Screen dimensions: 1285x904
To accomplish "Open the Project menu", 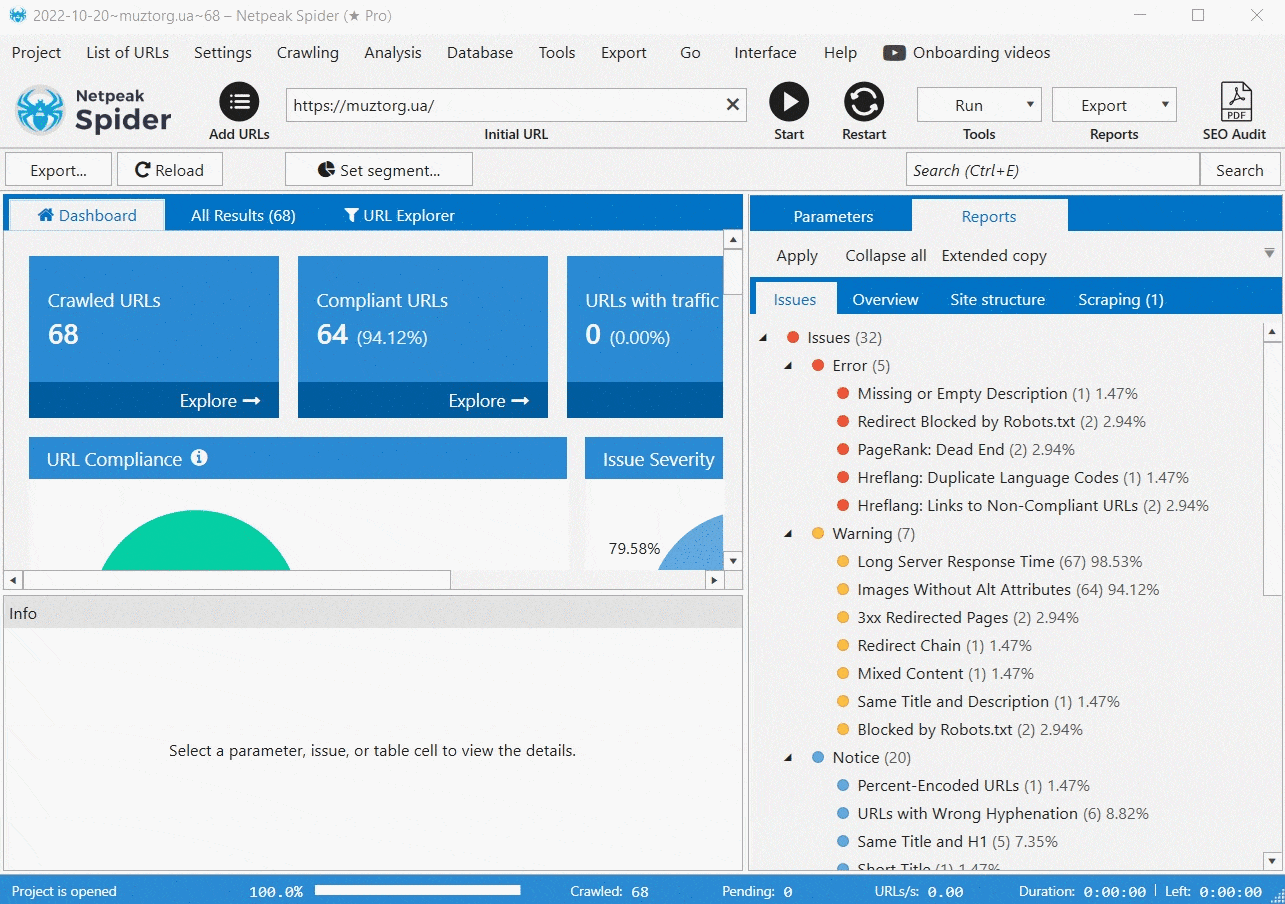I will (x=36, y=53).
